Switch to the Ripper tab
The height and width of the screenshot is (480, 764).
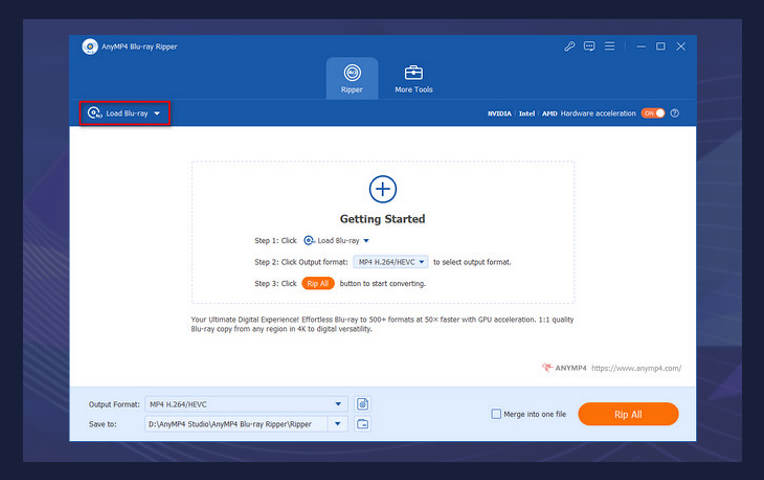click(x=352, y=78)
